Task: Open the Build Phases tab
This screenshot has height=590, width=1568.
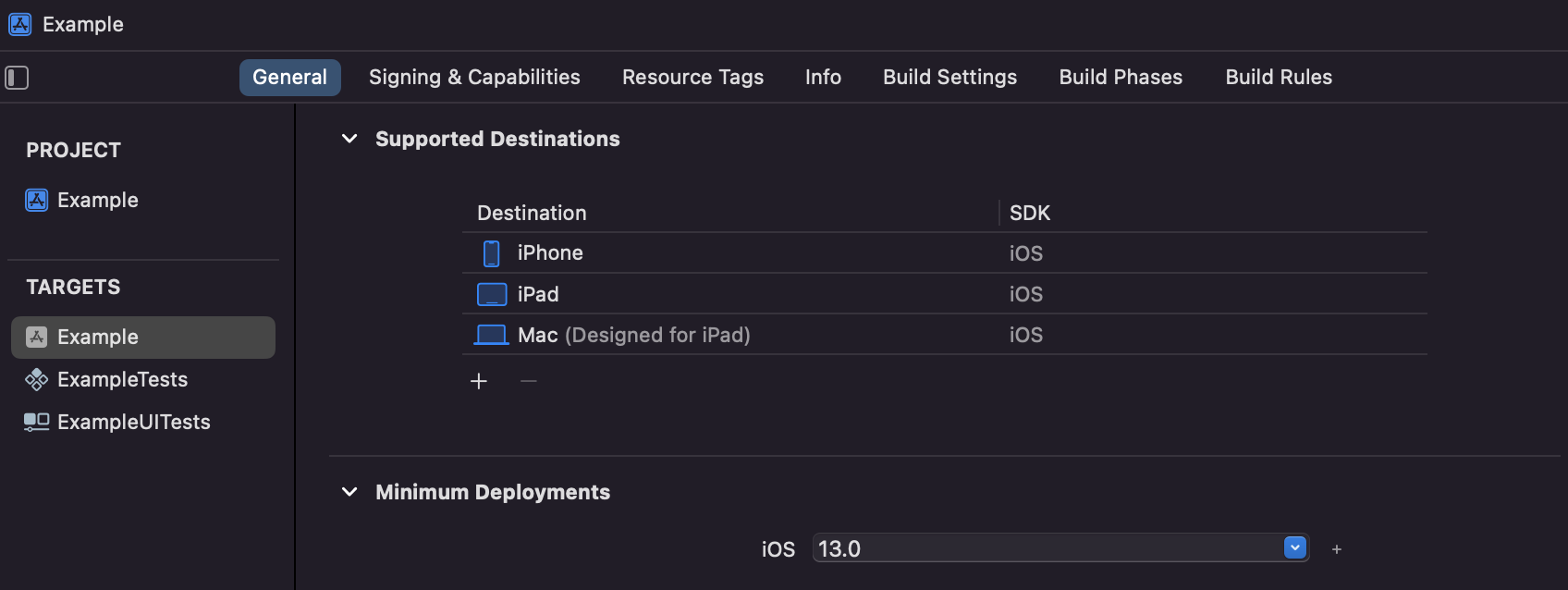Action: pos(1121,78)
